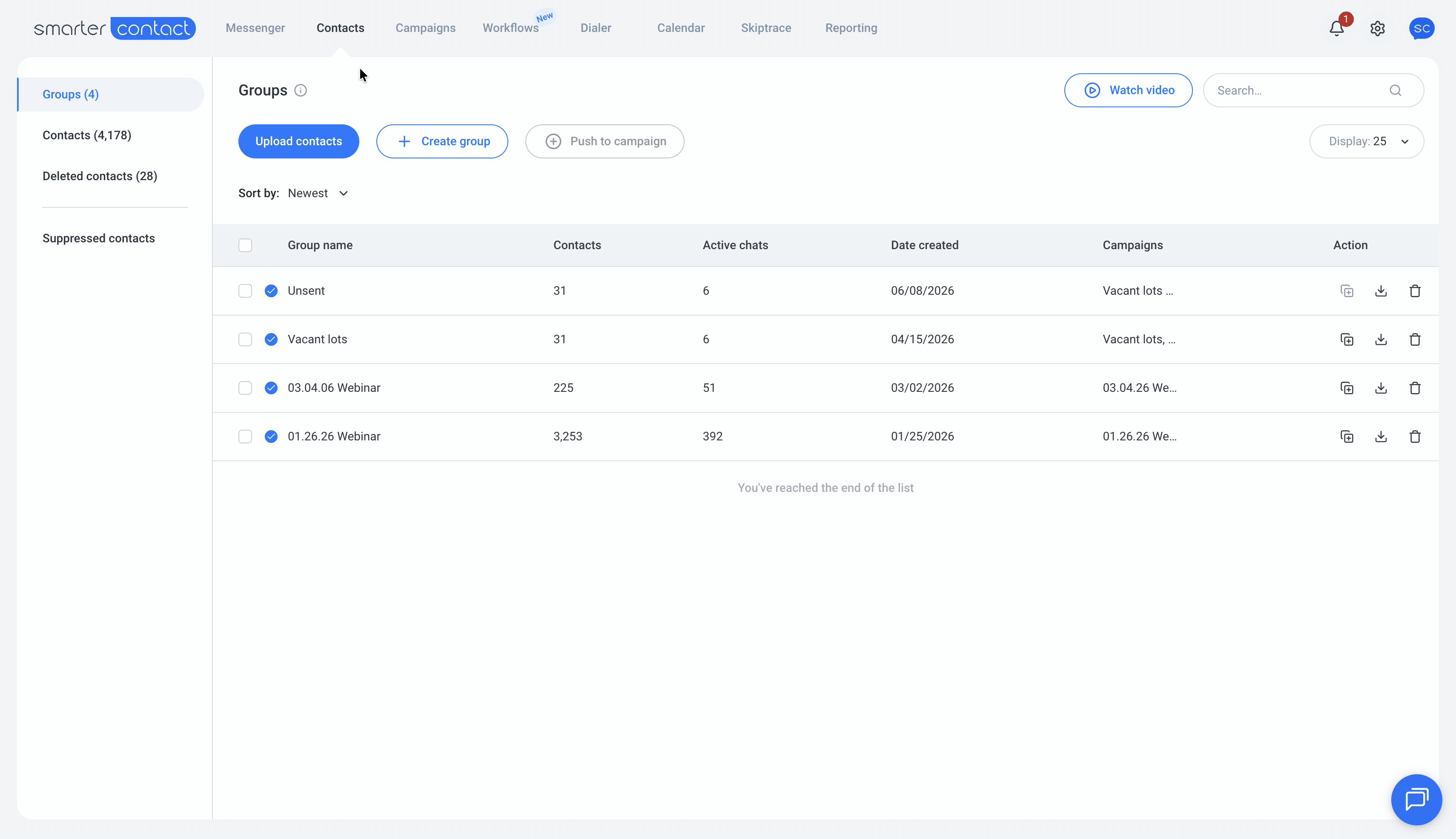Open the Sort by Newest dropdown
Viewport: 1456px width, 839px height.
(x=318, y=193)
